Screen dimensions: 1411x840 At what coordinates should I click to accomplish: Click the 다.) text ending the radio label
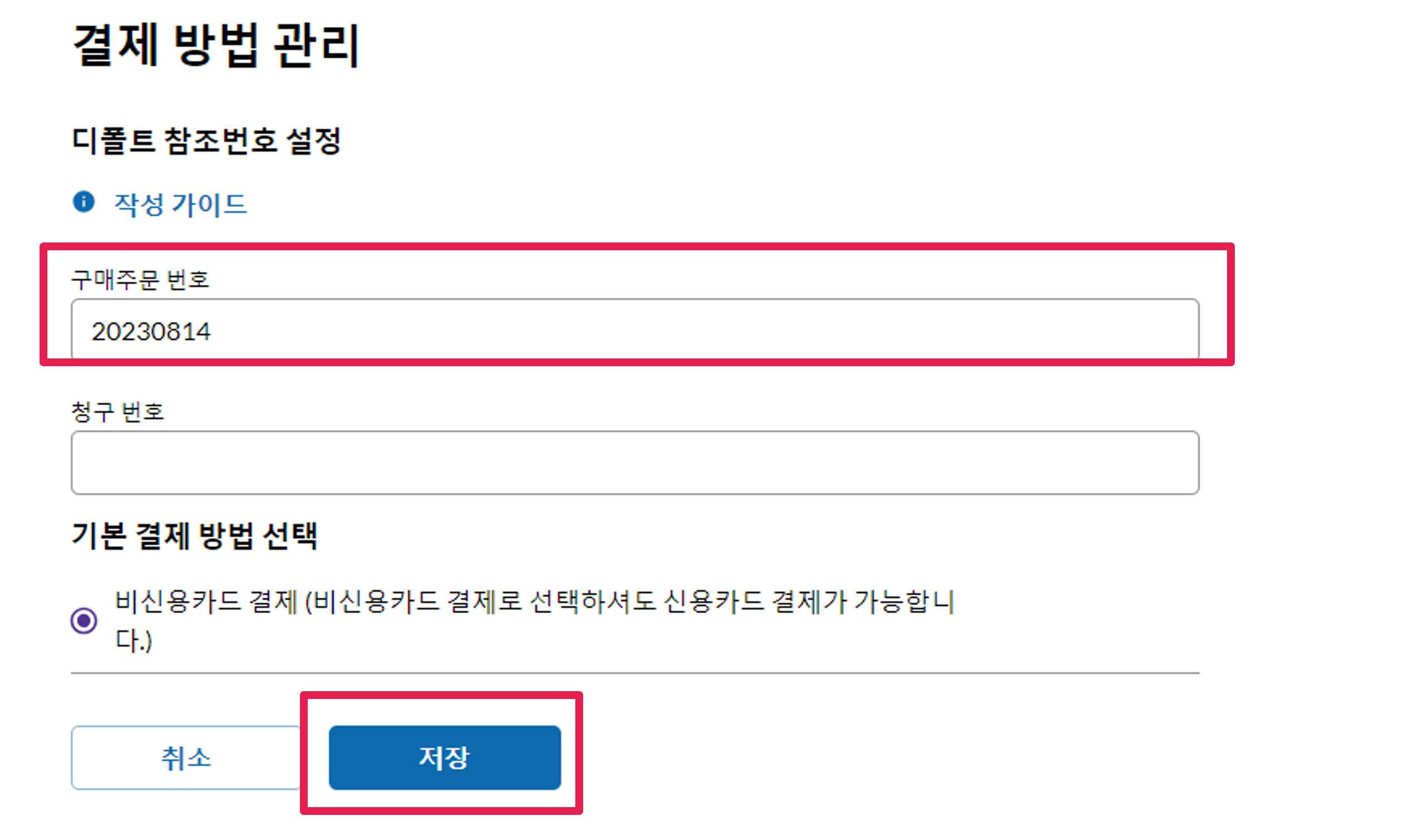coord(134,641)
